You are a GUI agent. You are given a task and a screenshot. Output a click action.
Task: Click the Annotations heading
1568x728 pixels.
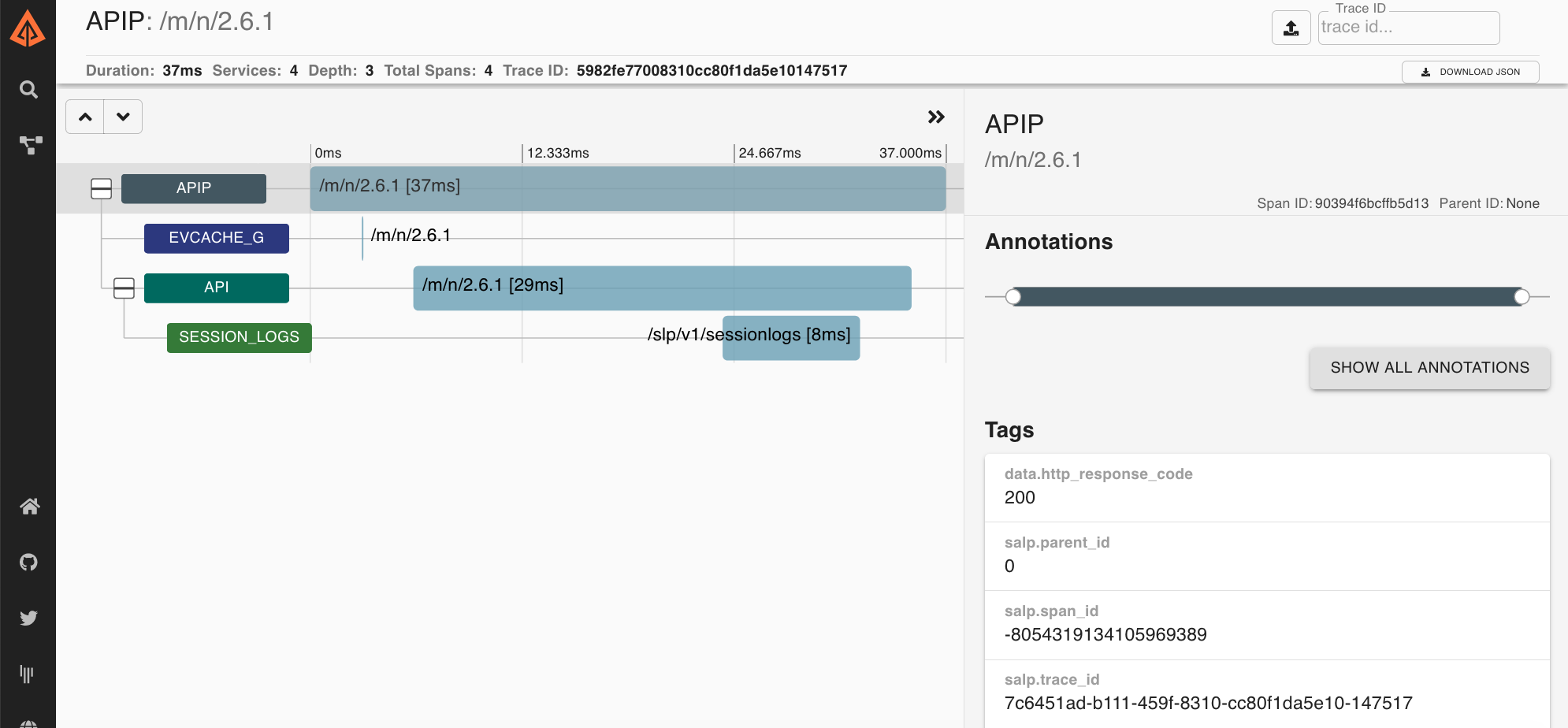tap(1049, 242)
